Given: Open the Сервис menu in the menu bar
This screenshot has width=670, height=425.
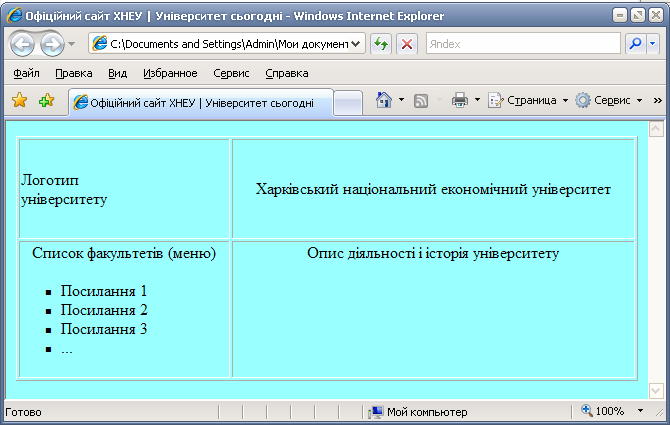Looking at the screenshot, I should 231,73.
